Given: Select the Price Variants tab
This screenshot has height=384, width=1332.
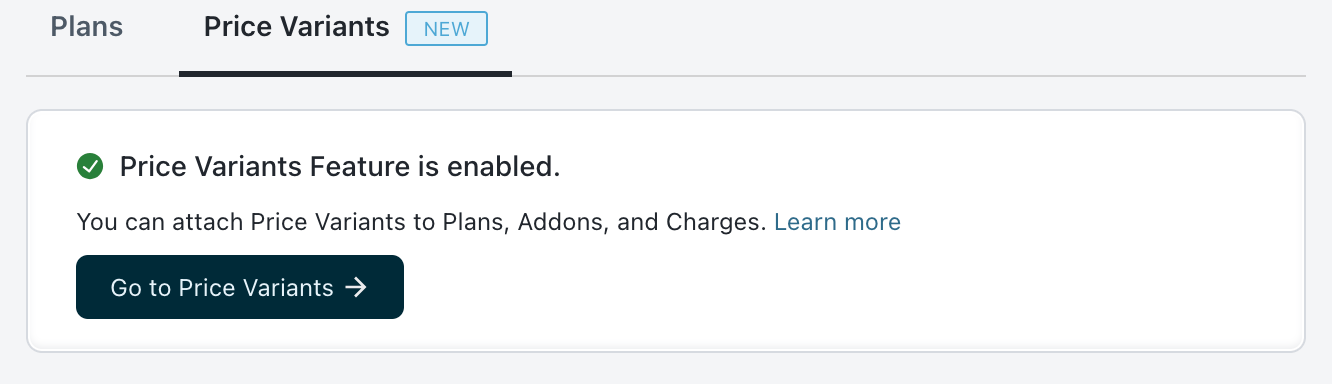Looking at the screenshot, I should pyautogui.click(x=297, y=27).
